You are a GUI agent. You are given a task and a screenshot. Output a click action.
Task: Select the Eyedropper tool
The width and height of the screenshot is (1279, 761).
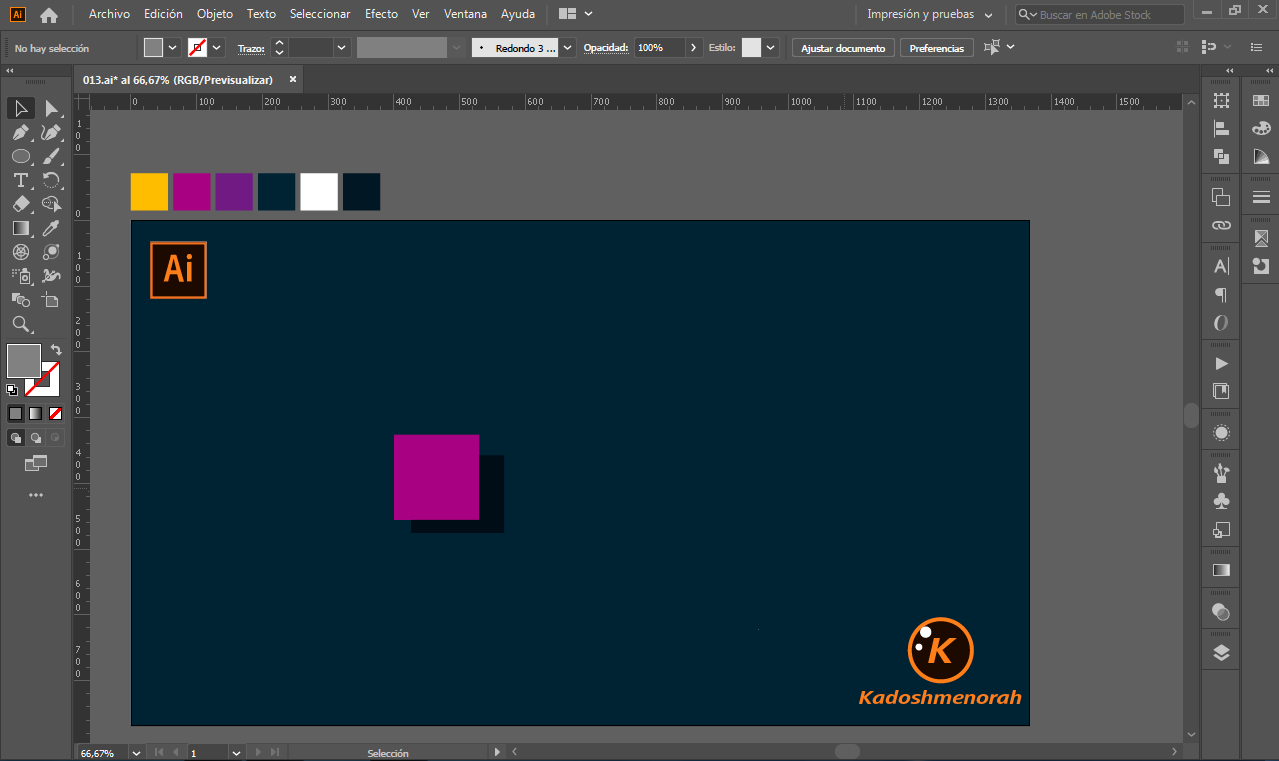pos(51,228)
